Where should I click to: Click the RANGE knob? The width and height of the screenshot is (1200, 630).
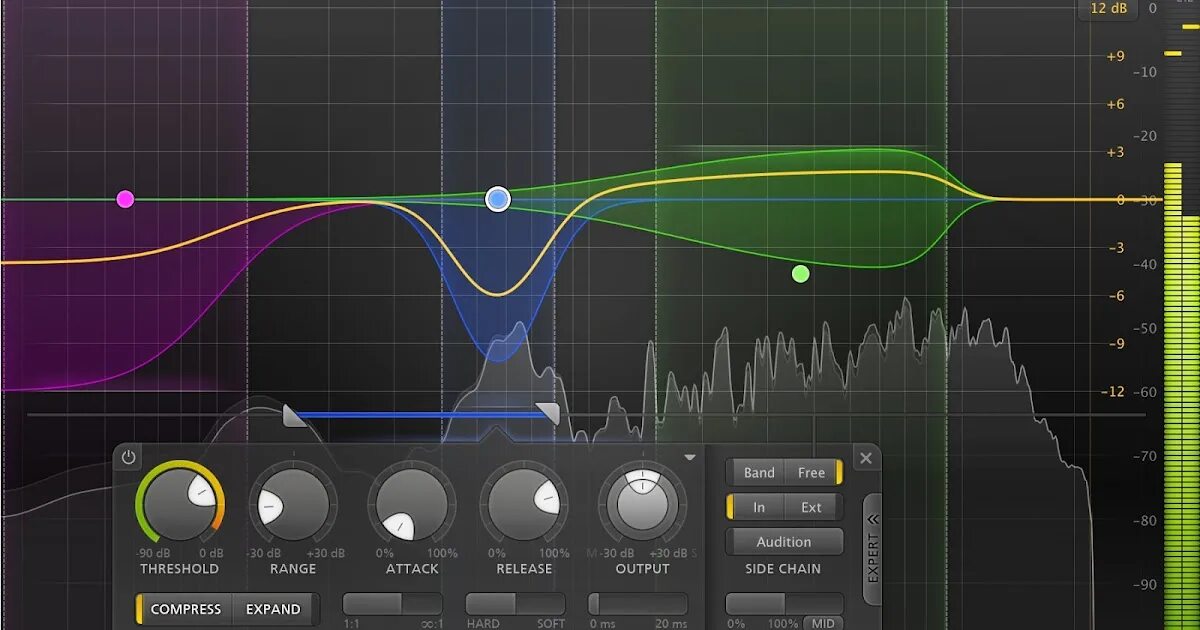point(294,503)
